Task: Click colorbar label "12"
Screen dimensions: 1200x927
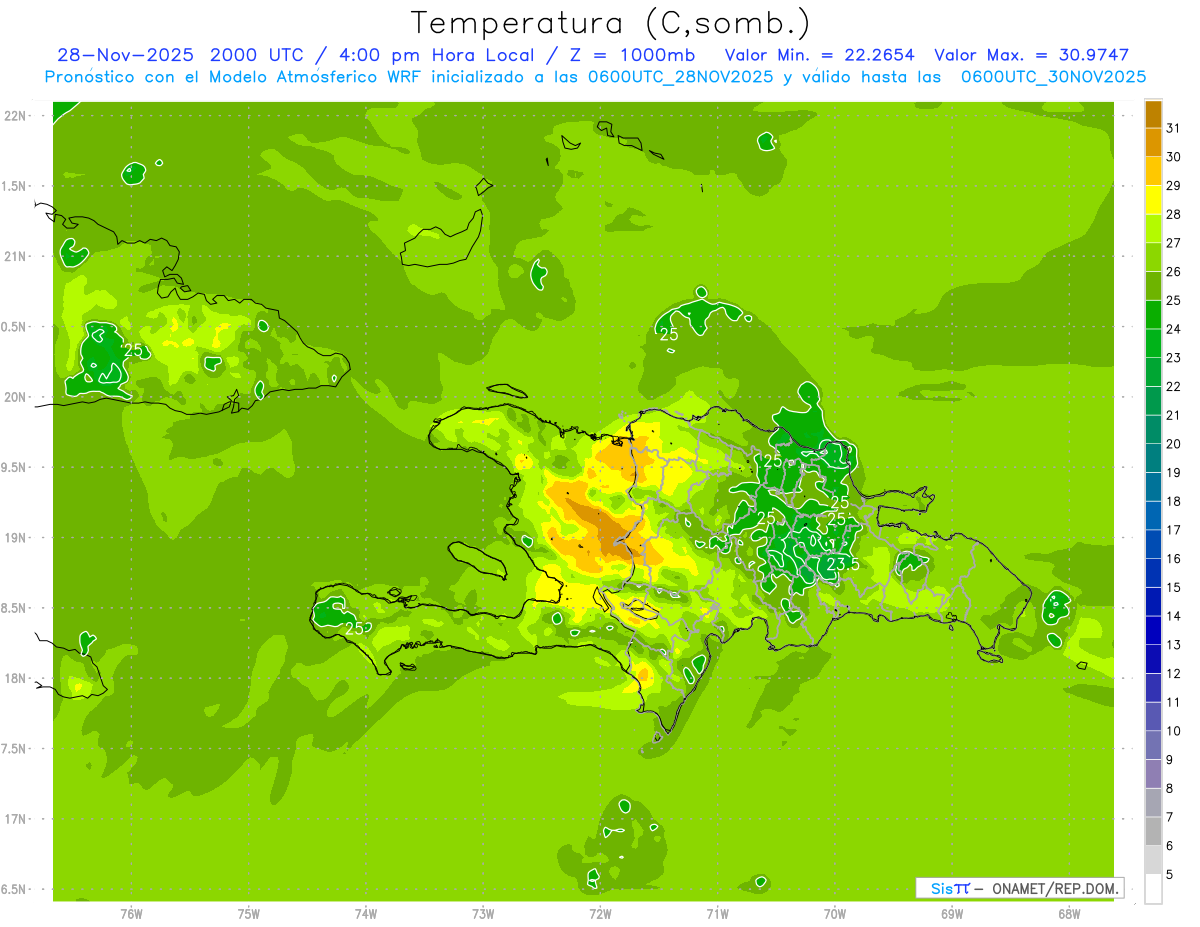Action: point(1174,674)
